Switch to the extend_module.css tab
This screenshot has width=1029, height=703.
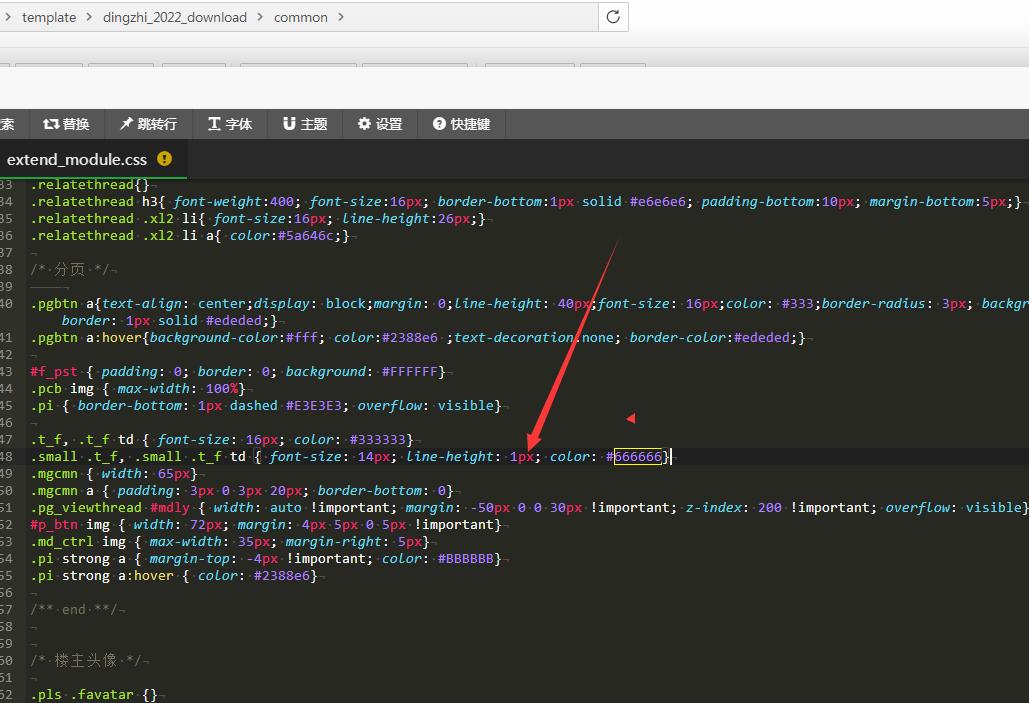[x=77, y=159]
